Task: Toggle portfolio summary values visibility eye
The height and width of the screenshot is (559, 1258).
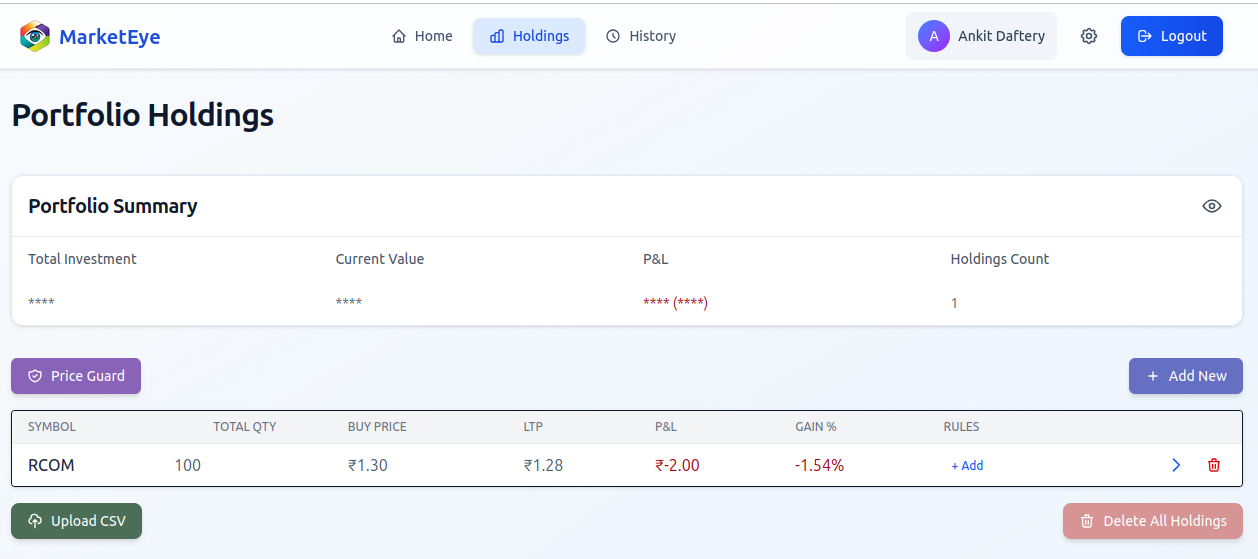Action: click(1211, 206)
